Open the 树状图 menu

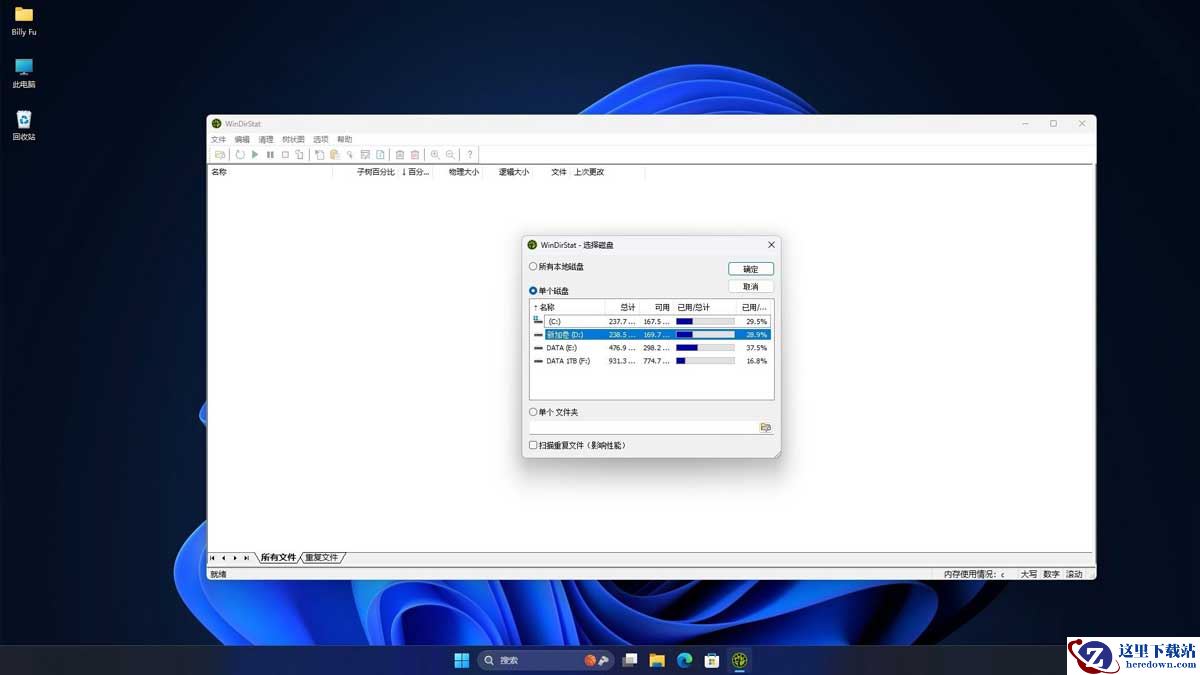pyautogui.click(x=293, y=139)
